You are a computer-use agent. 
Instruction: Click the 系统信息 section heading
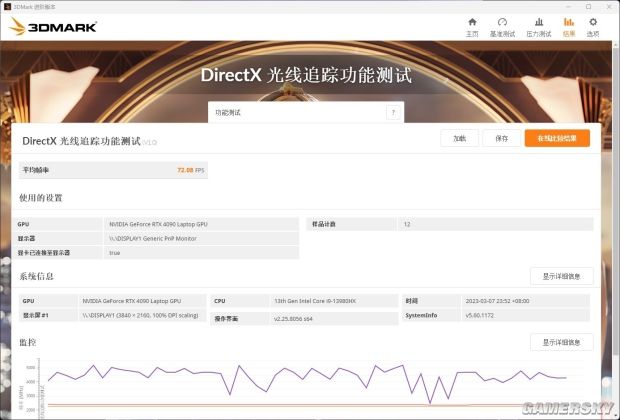pos(36,276)
